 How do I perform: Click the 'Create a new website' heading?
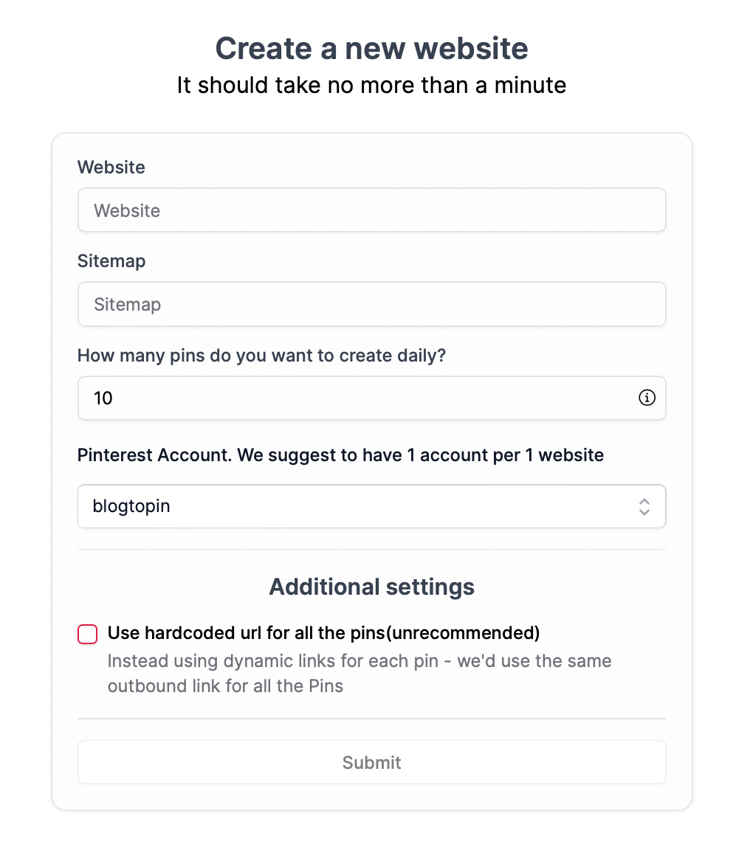pos(371,48)
